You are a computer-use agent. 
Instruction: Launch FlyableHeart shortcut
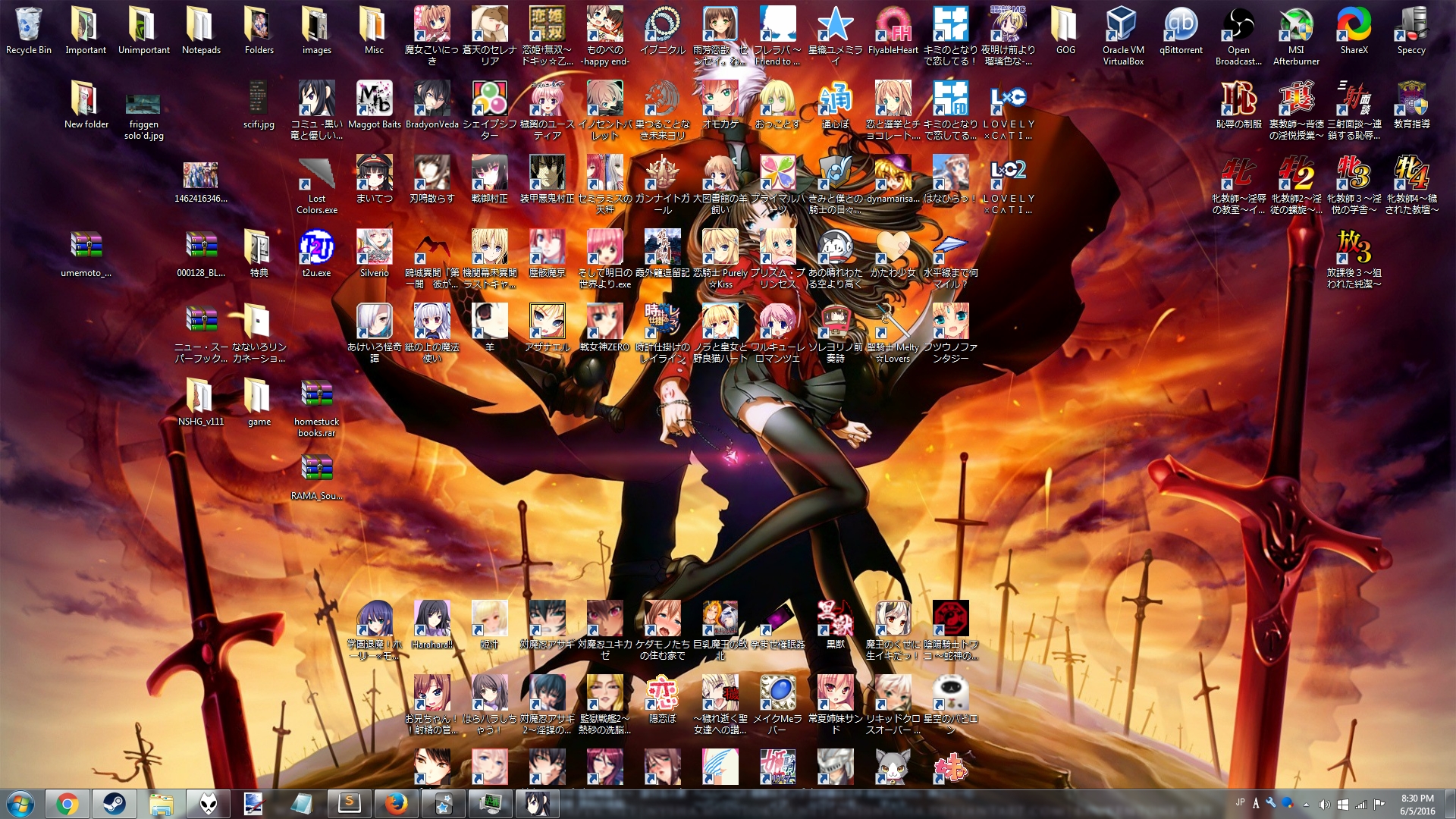click(893, 30)
